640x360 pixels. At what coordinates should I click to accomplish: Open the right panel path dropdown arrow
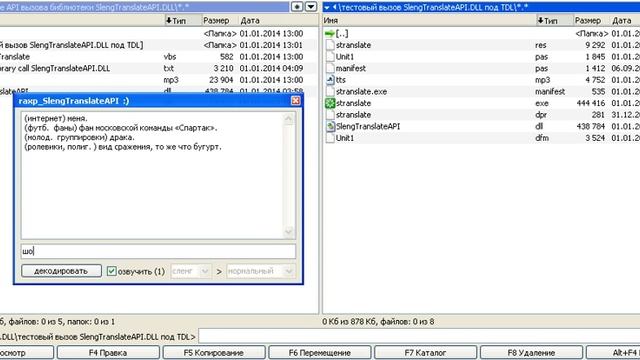tap(327, 7)
